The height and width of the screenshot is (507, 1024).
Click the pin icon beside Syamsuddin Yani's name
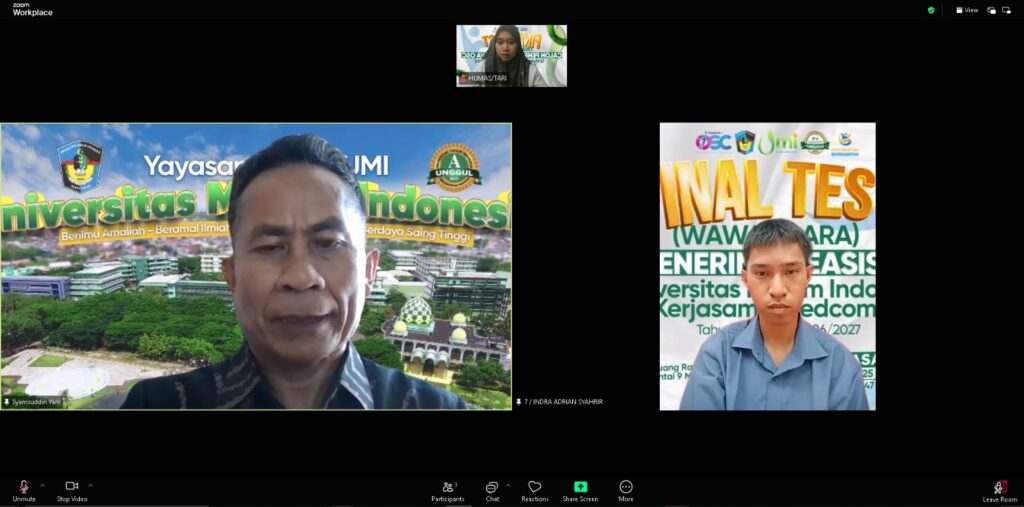click(6, 402)
